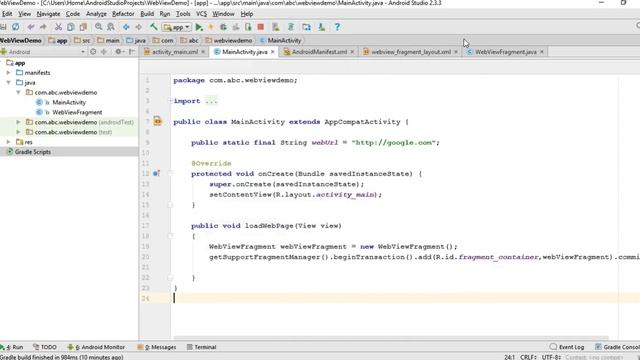The width and height of the screenshot is (640, 360).
Task: Close the activity_main.xml tab
Action: pyautogui.click(x=203, y=52)
